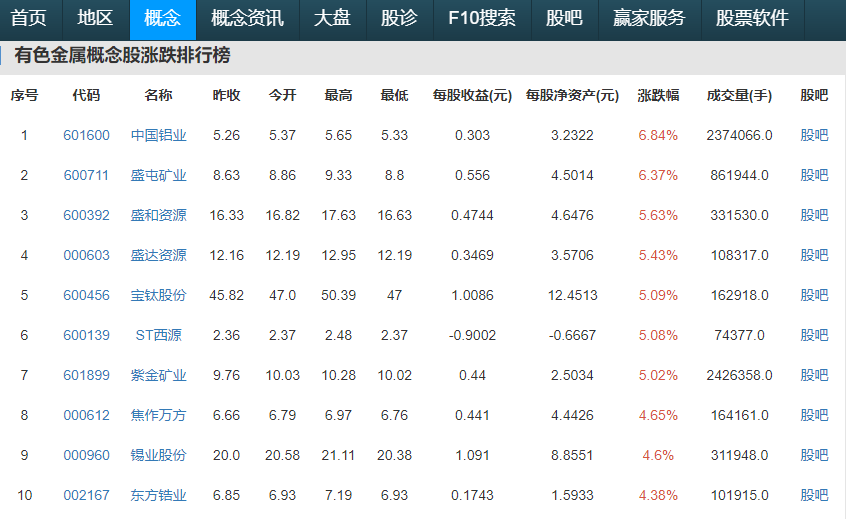
Task: Click the 最低 column header
Action: click(394, 95)
